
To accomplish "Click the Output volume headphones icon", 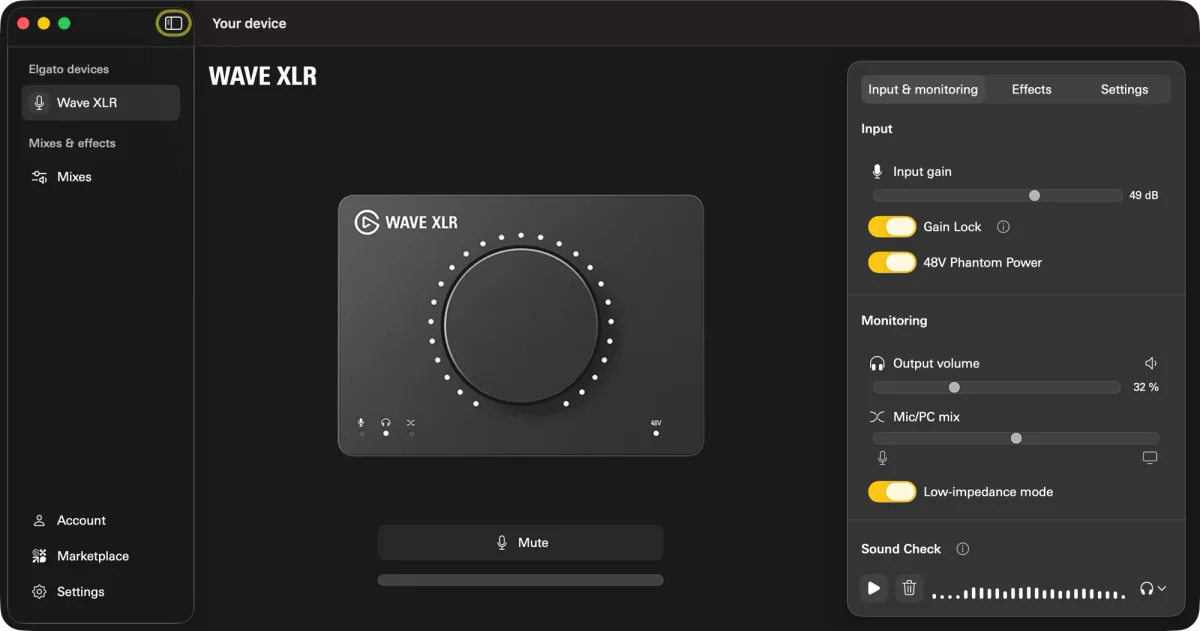I will (x=877, y=363).
